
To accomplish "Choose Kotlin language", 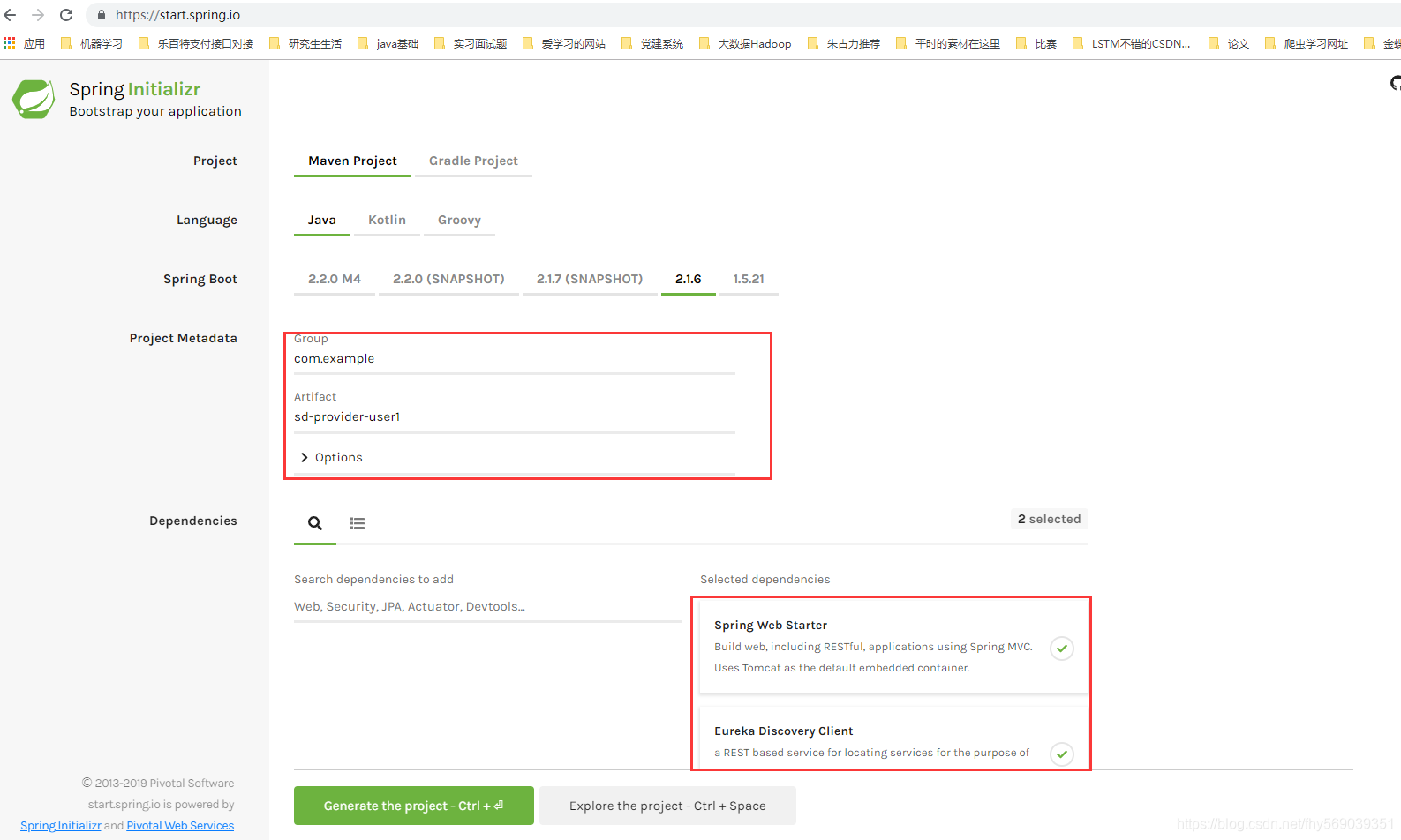I will pos(387,220).
